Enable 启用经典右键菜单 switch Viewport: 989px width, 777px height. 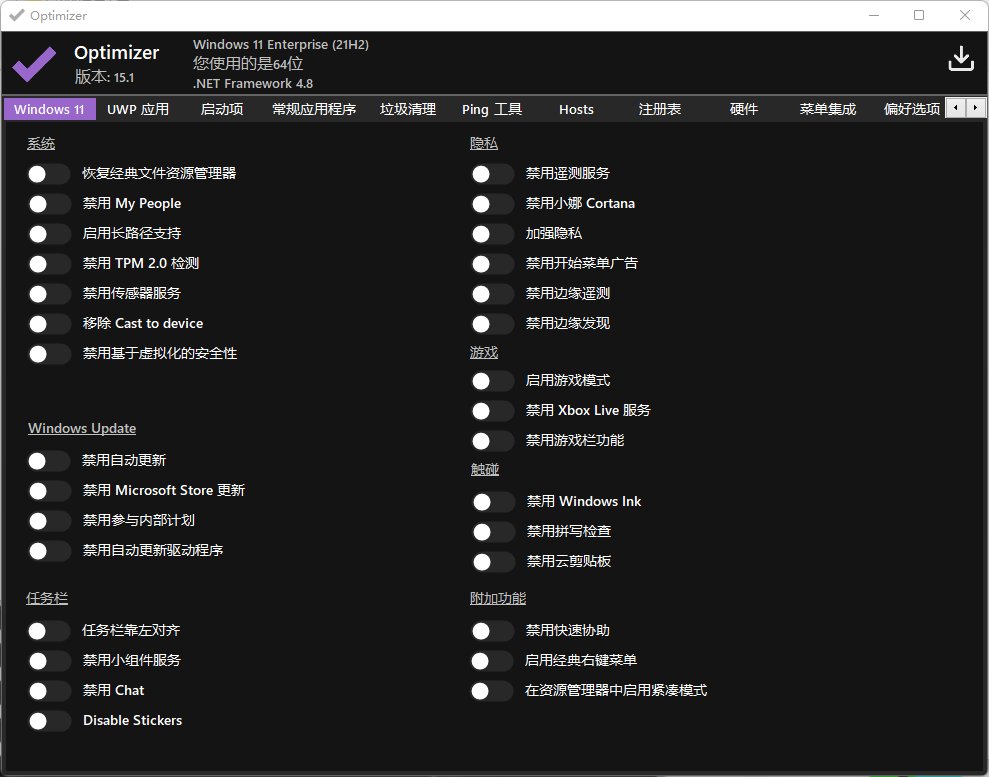tap(491, 661)
